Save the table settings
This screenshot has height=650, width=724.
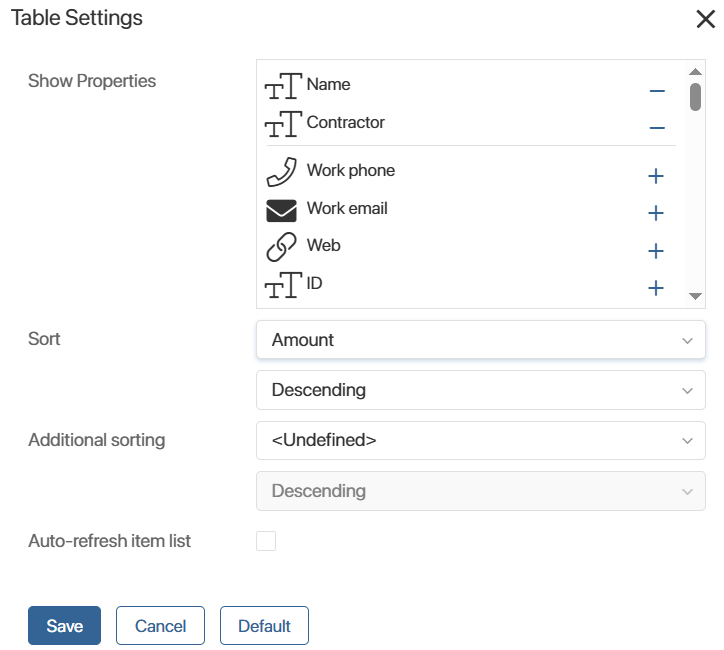coord(64,626)
